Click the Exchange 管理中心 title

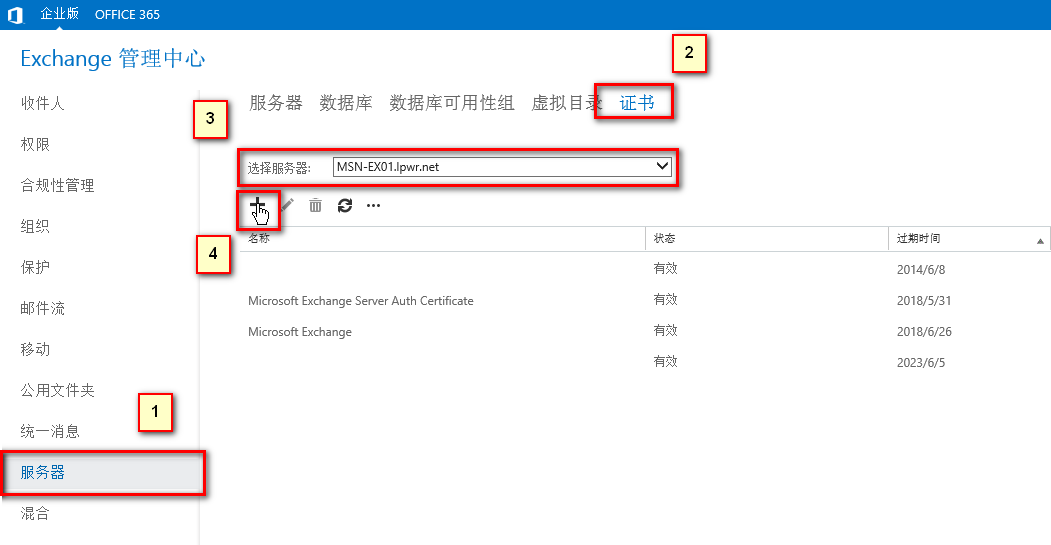[113, 58]
